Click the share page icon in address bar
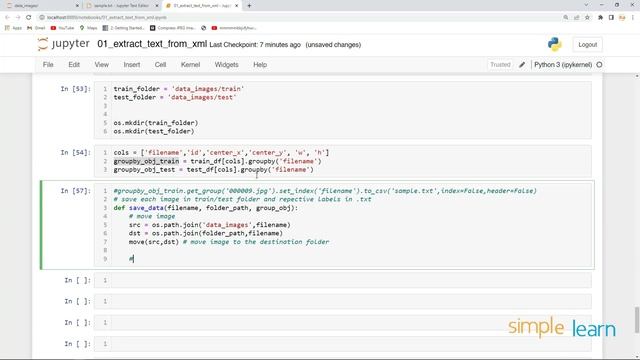Viewport: 640px width, 360px height. click(x=577, y=18)
